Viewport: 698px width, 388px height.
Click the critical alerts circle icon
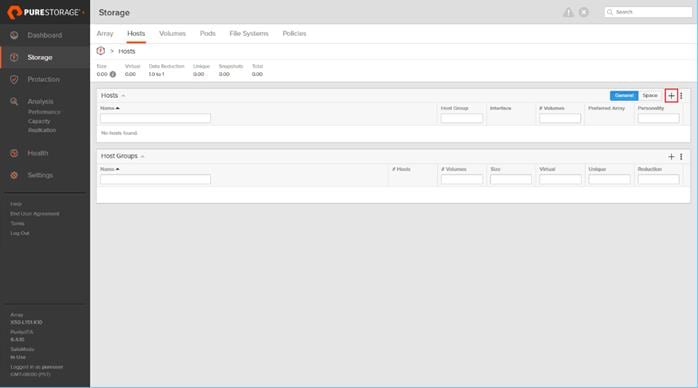584,12
